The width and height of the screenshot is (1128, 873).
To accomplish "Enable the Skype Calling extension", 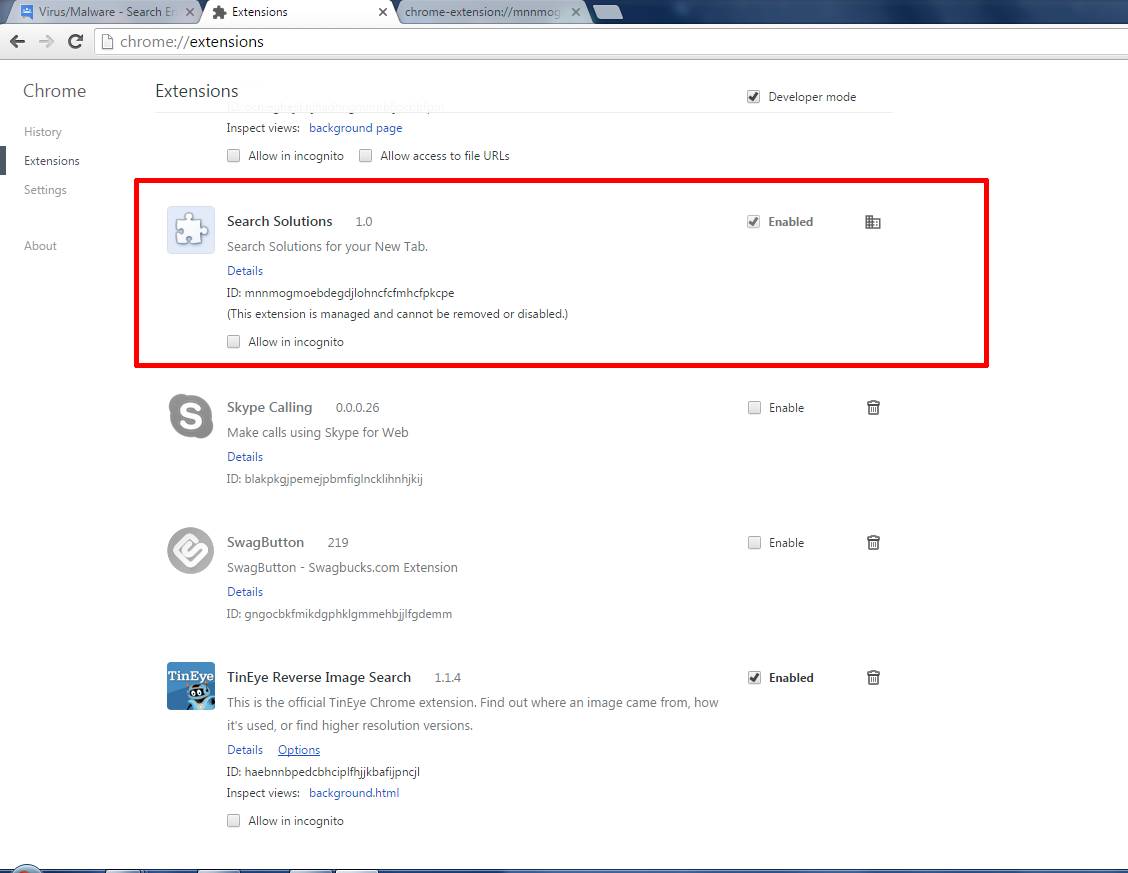I will click(x=754, y=408).
